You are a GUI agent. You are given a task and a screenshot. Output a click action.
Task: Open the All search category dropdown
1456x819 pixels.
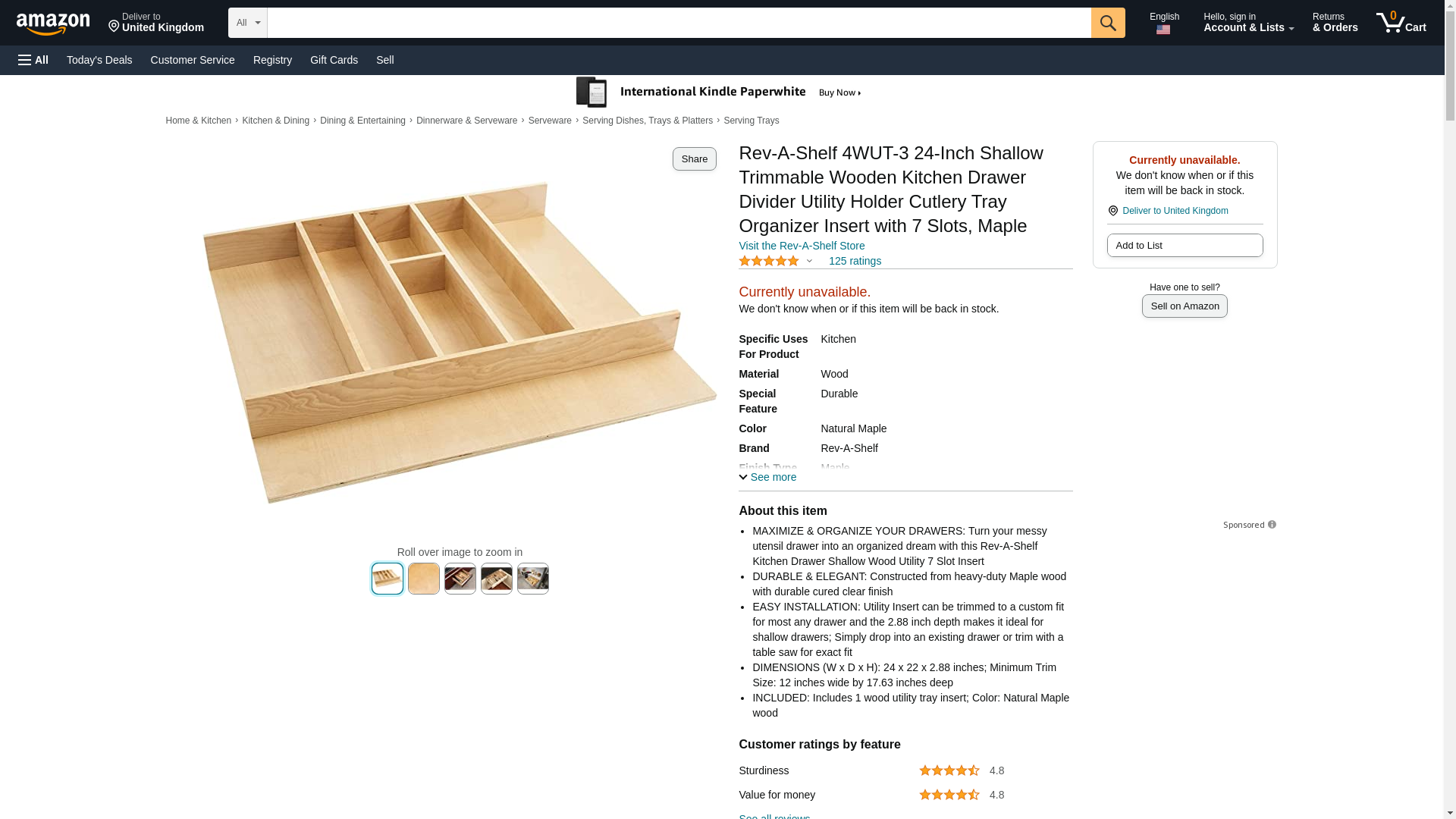(x=248, y=23)
